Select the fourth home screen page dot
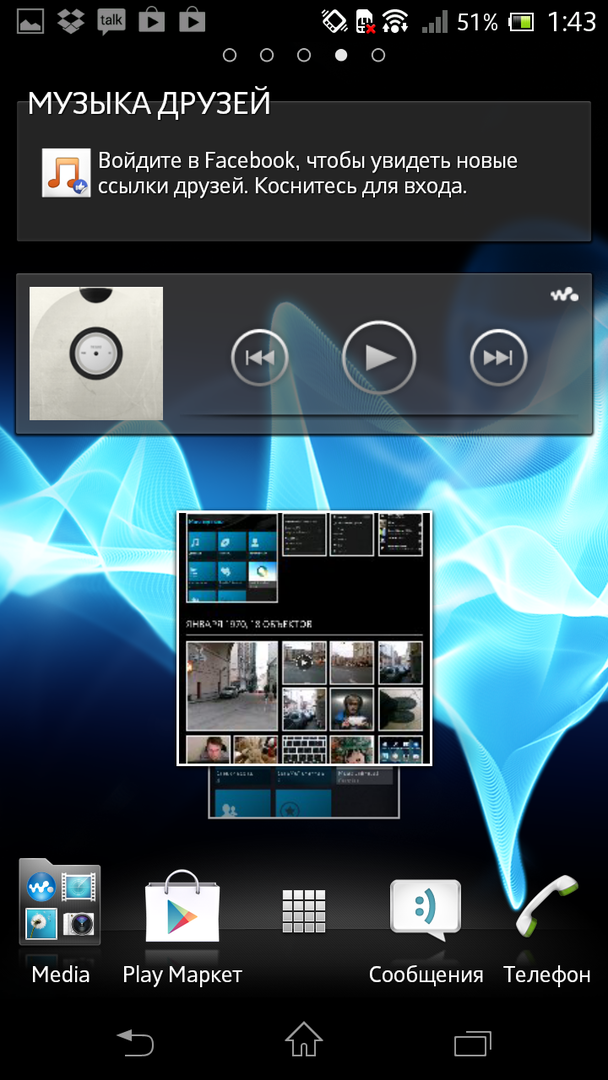 (341, 55)
